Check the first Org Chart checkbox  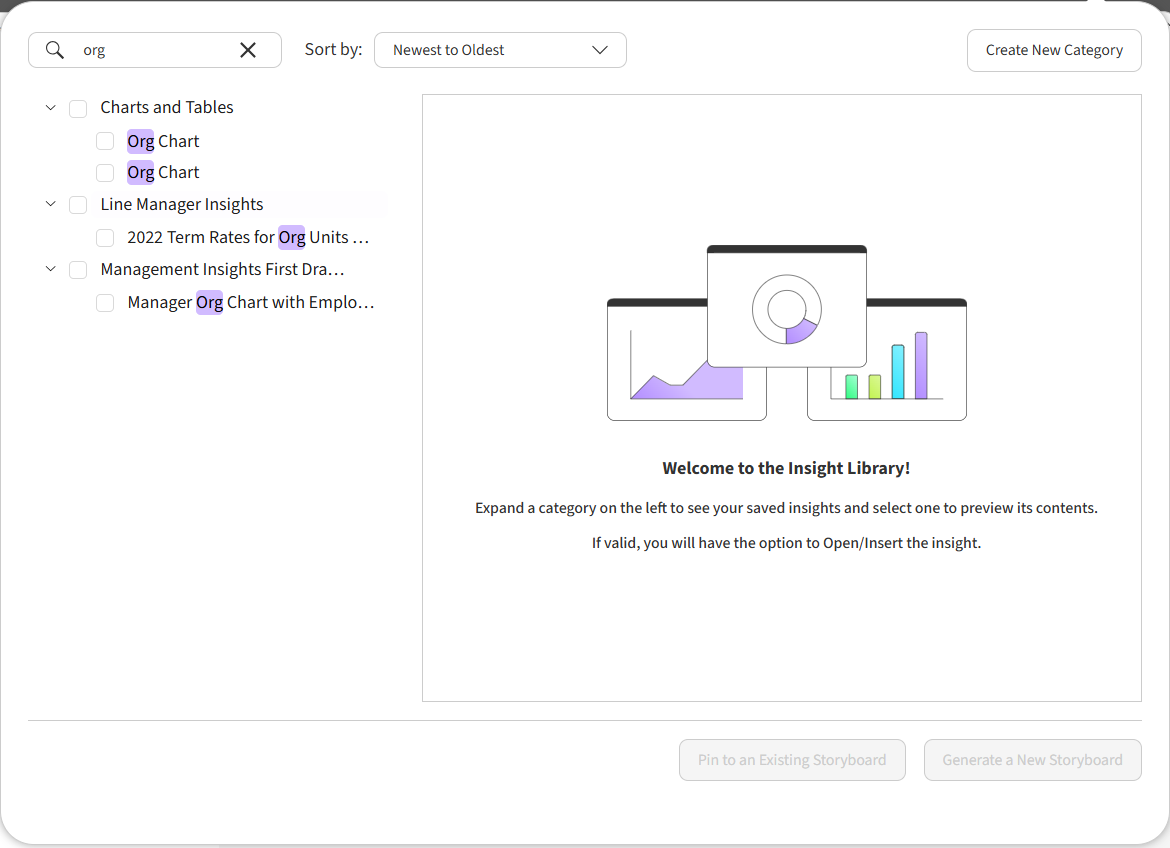coord(105,141)
